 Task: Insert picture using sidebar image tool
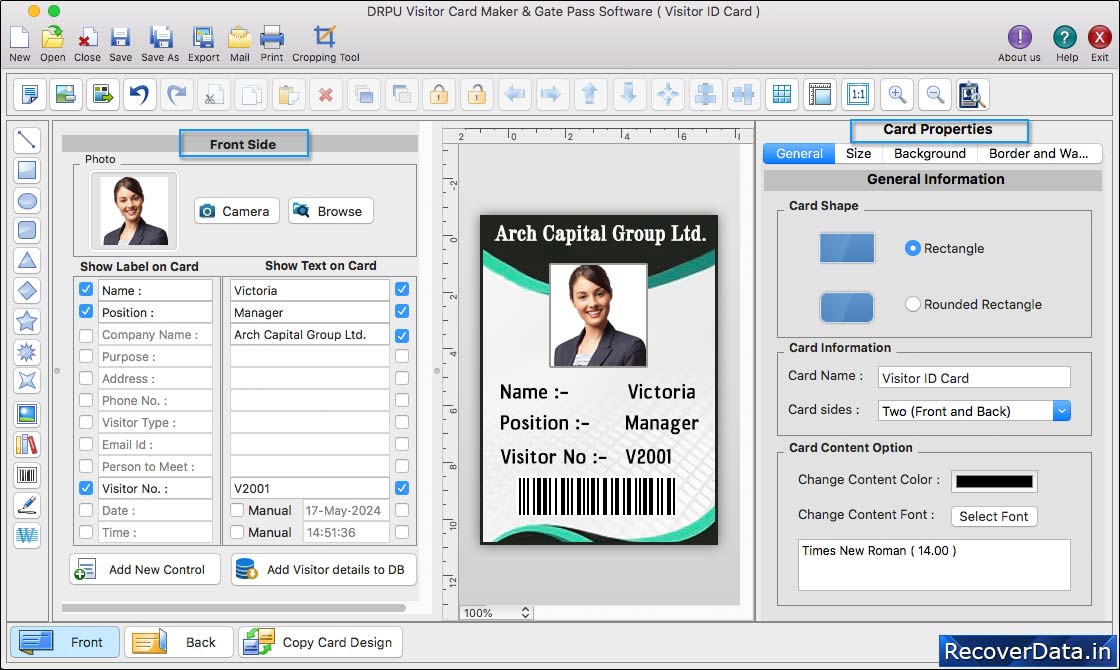click(x=27, y=414)
